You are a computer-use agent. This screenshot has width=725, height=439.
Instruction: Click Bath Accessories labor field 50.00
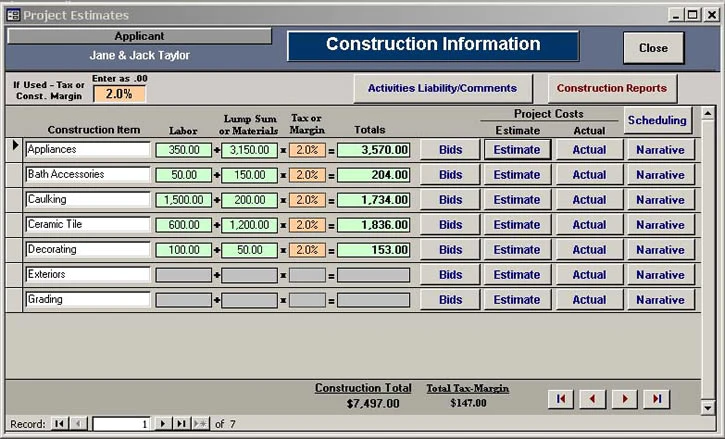(184, 175)
